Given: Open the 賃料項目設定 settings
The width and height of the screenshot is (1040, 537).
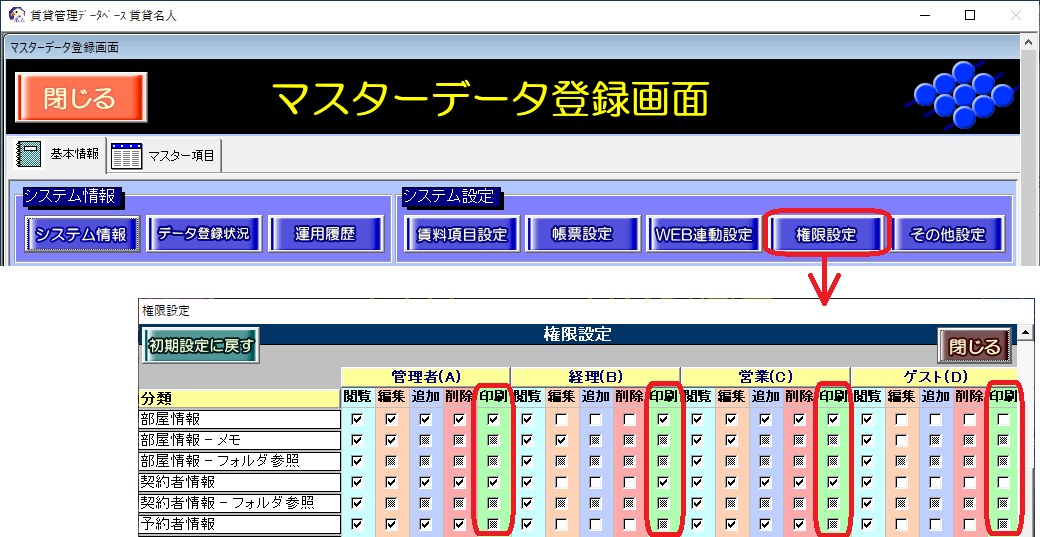Looking at the screenshot, I should (462, 235).
